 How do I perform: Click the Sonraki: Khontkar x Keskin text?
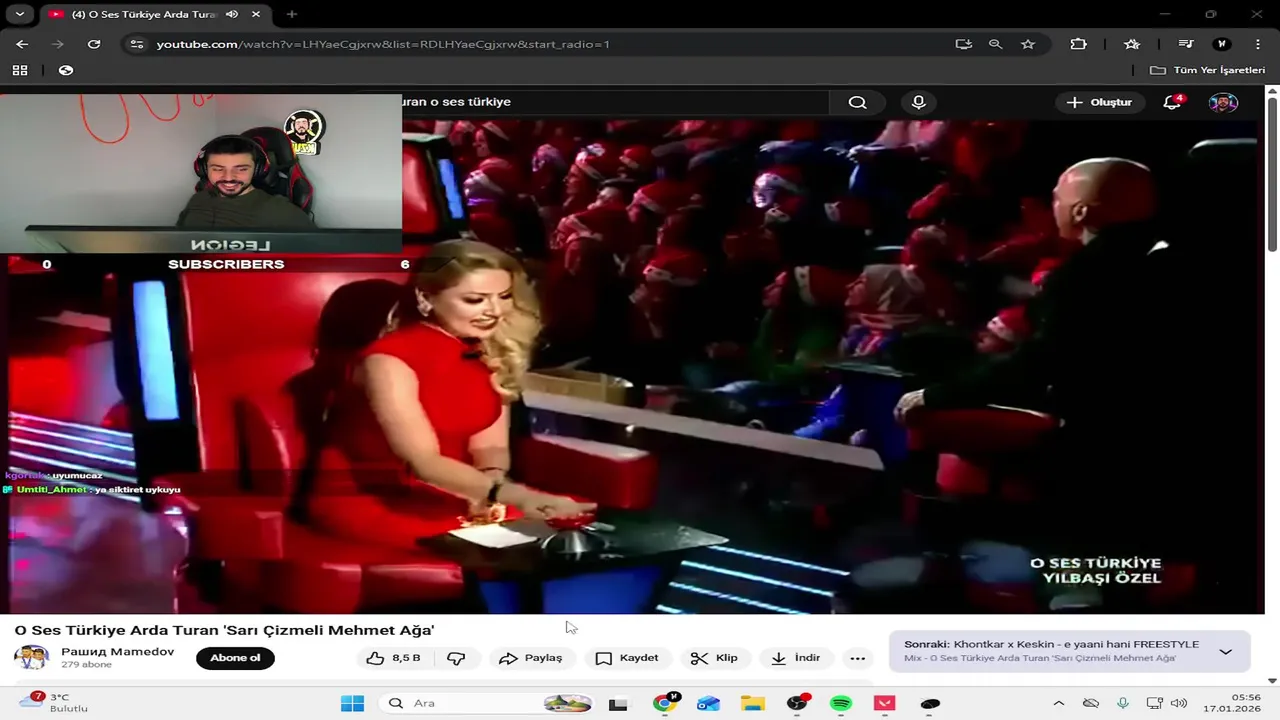tap(1051, 644)
